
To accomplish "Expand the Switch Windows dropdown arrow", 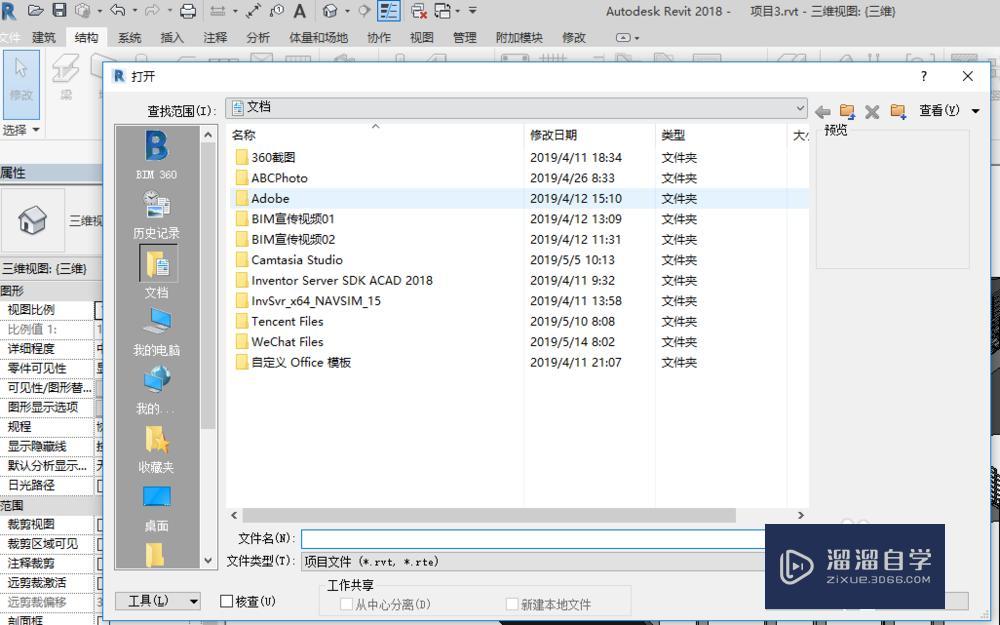I will tap(458, 11).
